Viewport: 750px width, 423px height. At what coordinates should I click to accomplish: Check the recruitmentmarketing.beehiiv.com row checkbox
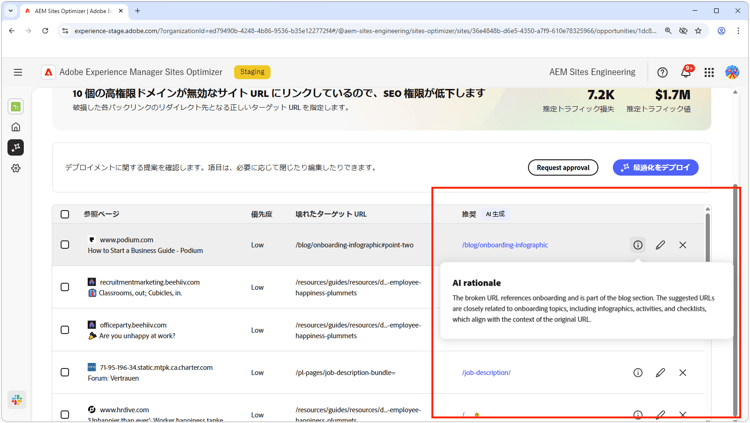point(65,287)
